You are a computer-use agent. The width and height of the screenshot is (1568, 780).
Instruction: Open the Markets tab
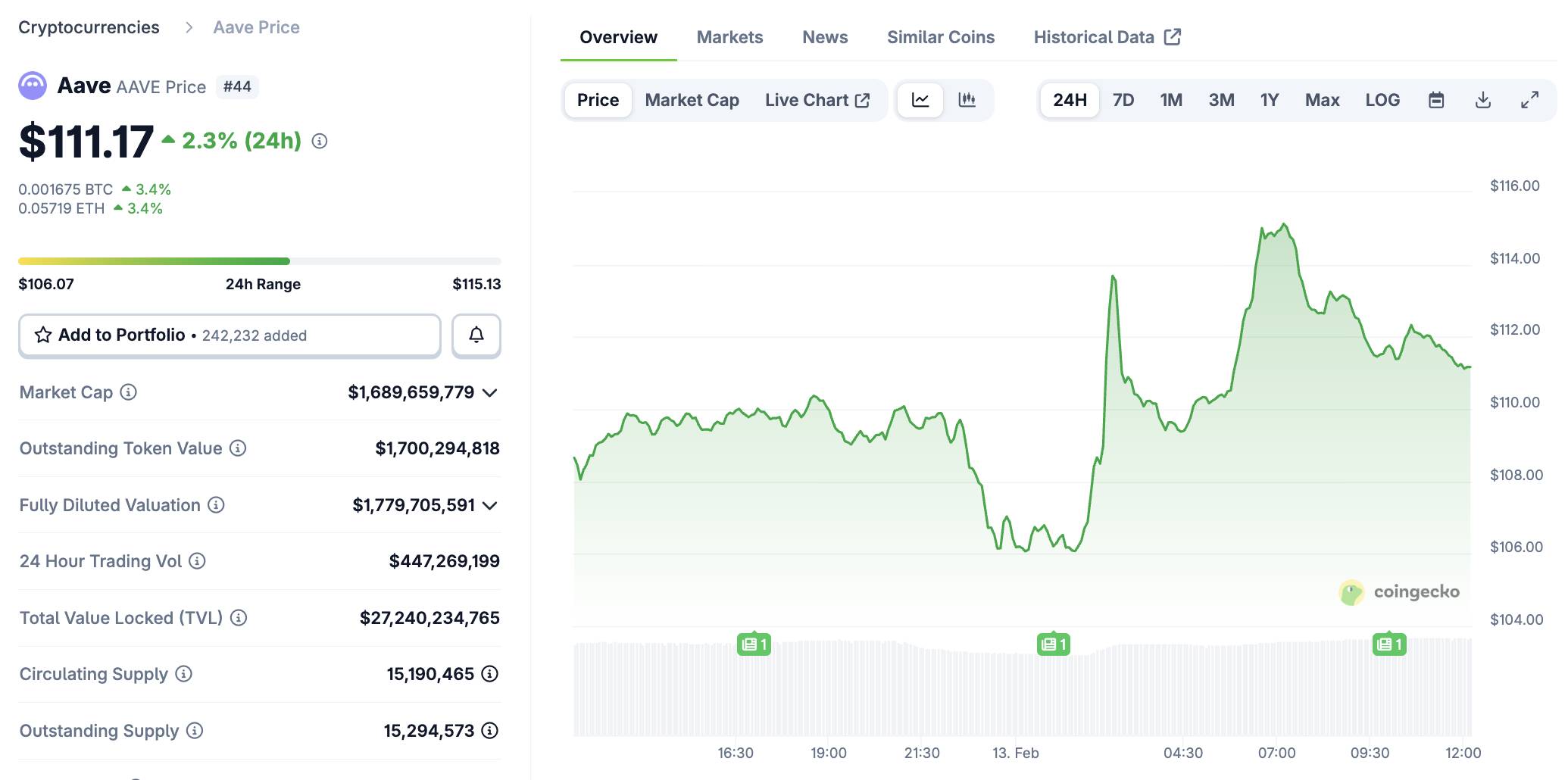pos(729,37)
